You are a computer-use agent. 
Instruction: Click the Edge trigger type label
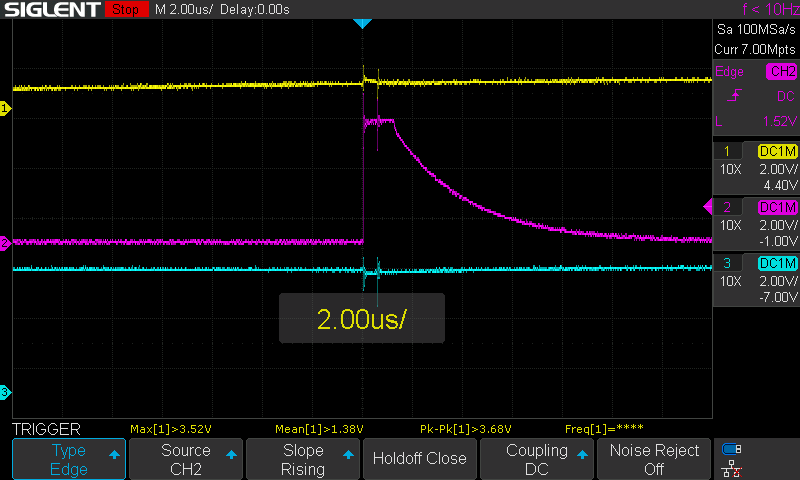coord(729,72)
